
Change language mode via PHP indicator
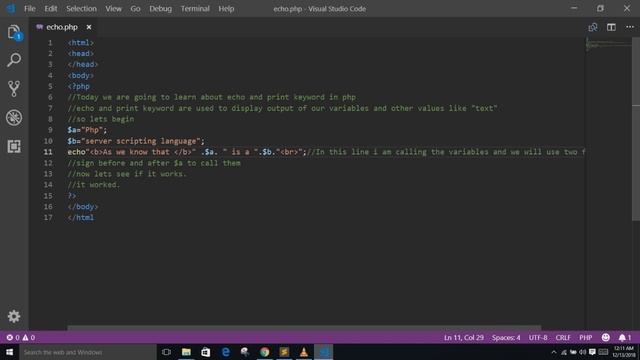585,338
